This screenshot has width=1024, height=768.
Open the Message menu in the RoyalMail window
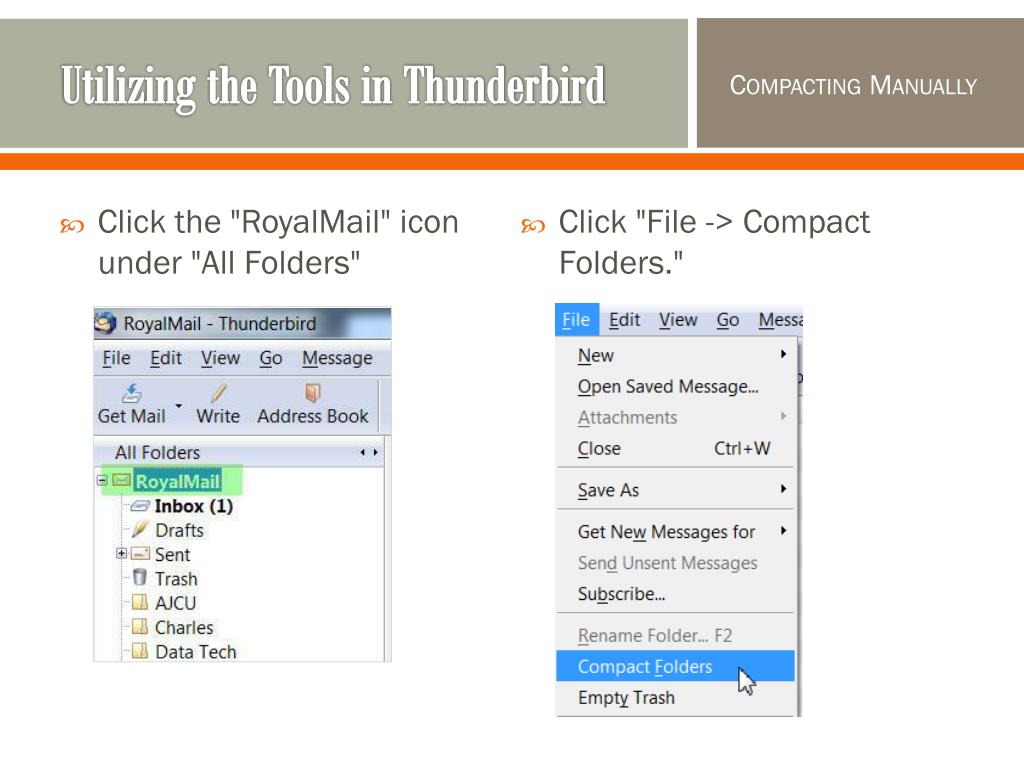point(337,359)
